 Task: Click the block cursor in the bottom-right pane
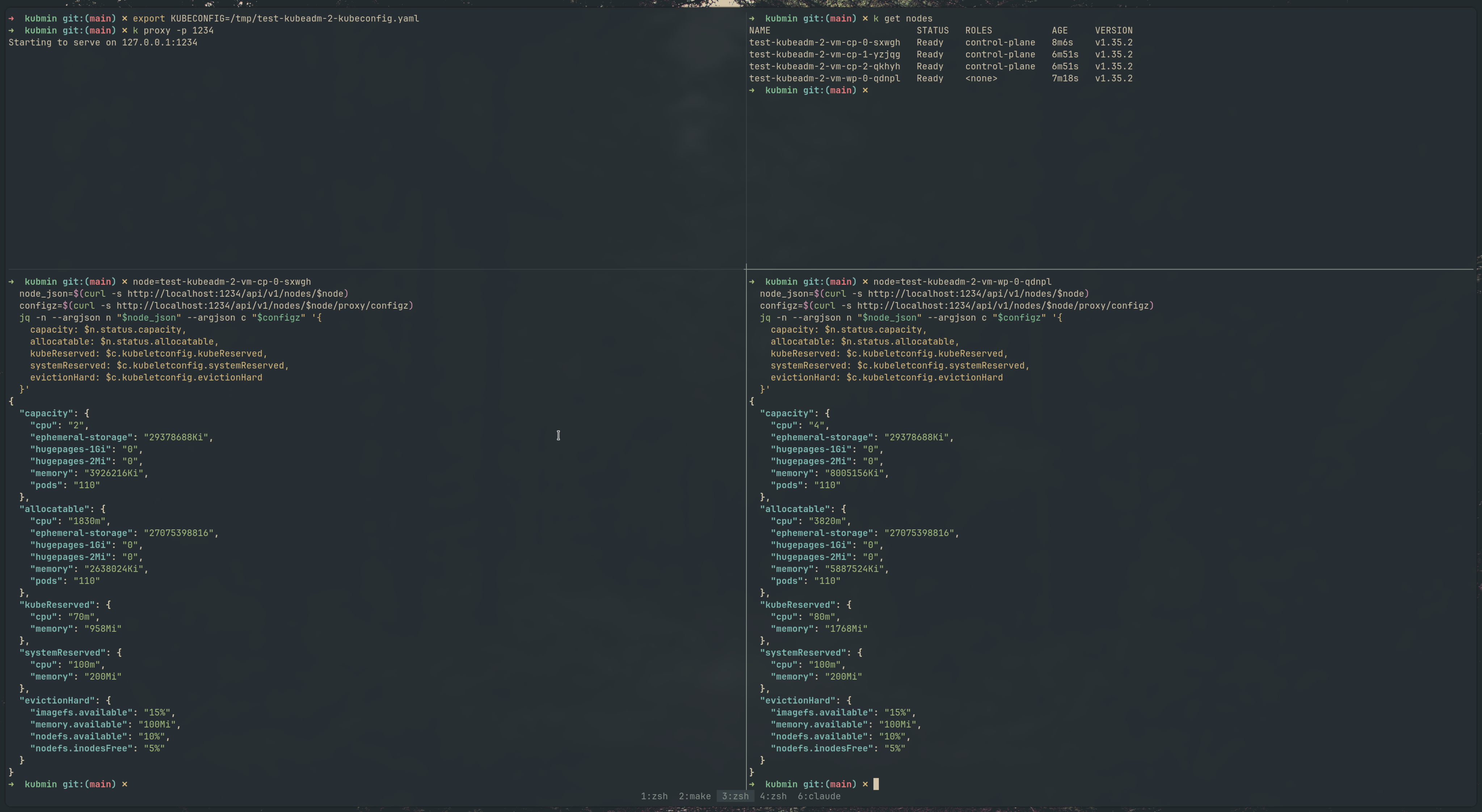click(x=876, y=784)
